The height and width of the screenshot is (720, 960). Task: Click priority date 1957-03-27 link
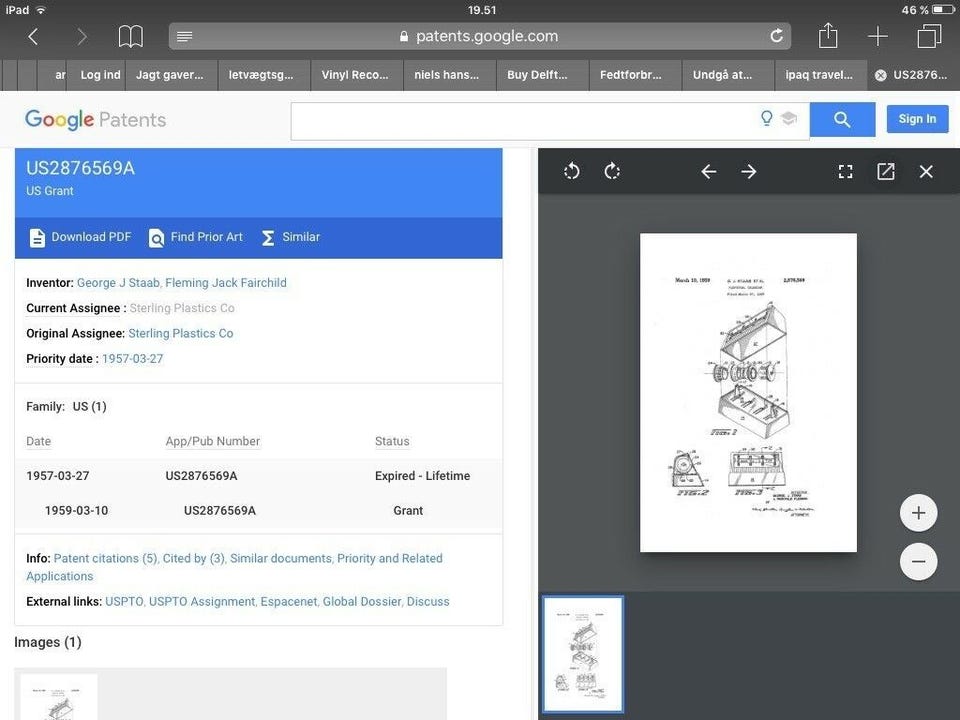coord(132,359)
